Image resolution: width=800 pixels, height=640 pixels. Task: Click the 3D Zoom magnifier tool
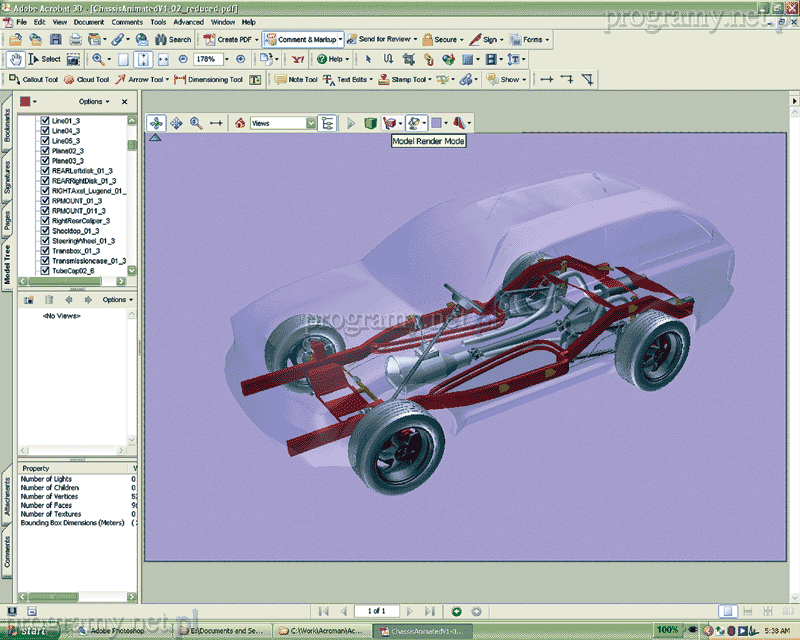point(196,123)
